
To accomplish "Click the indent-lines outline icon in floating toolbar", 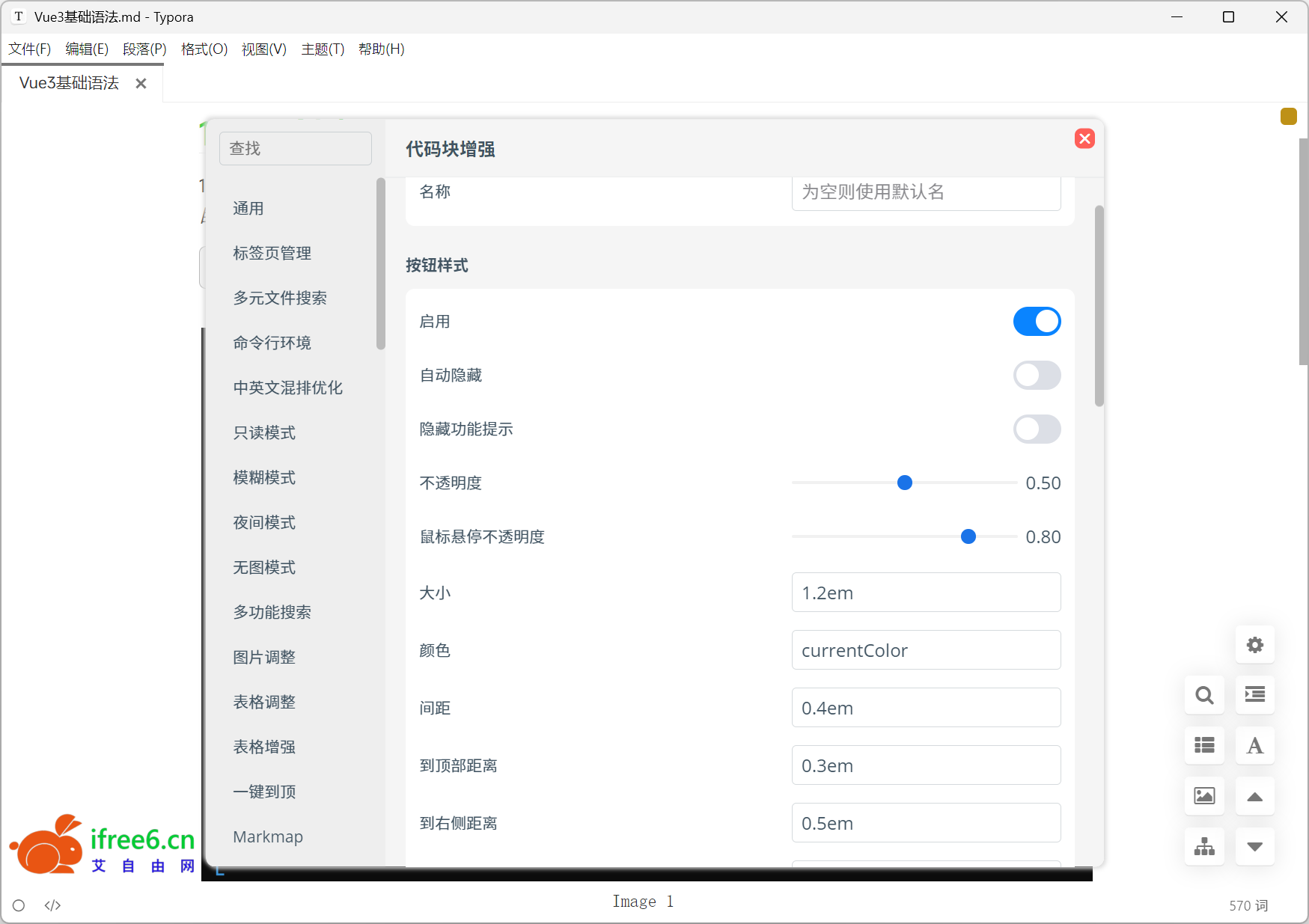I will coord(1254,695).
